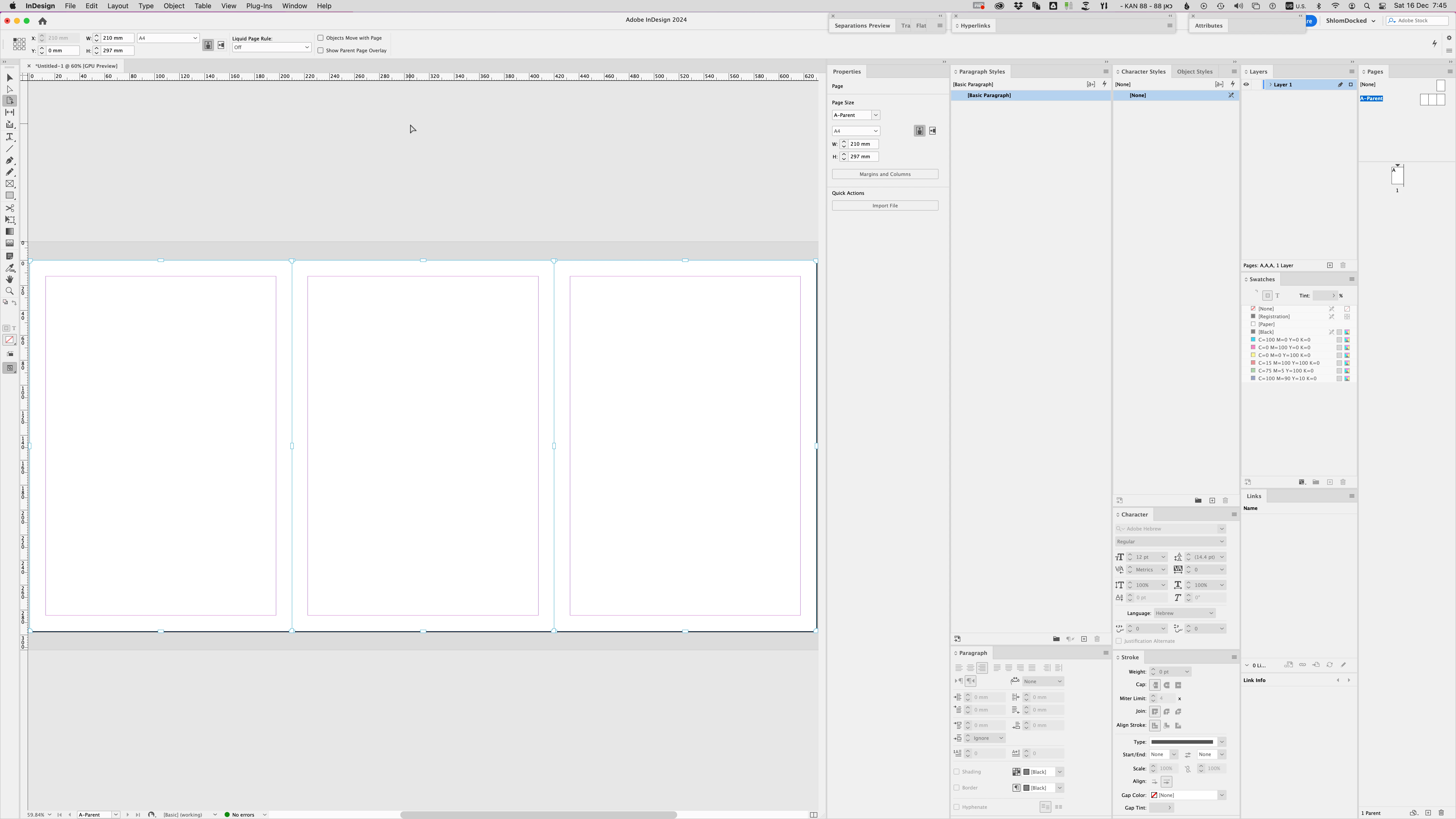
Task: Activate the Hand tool
Action: [10, 279]
